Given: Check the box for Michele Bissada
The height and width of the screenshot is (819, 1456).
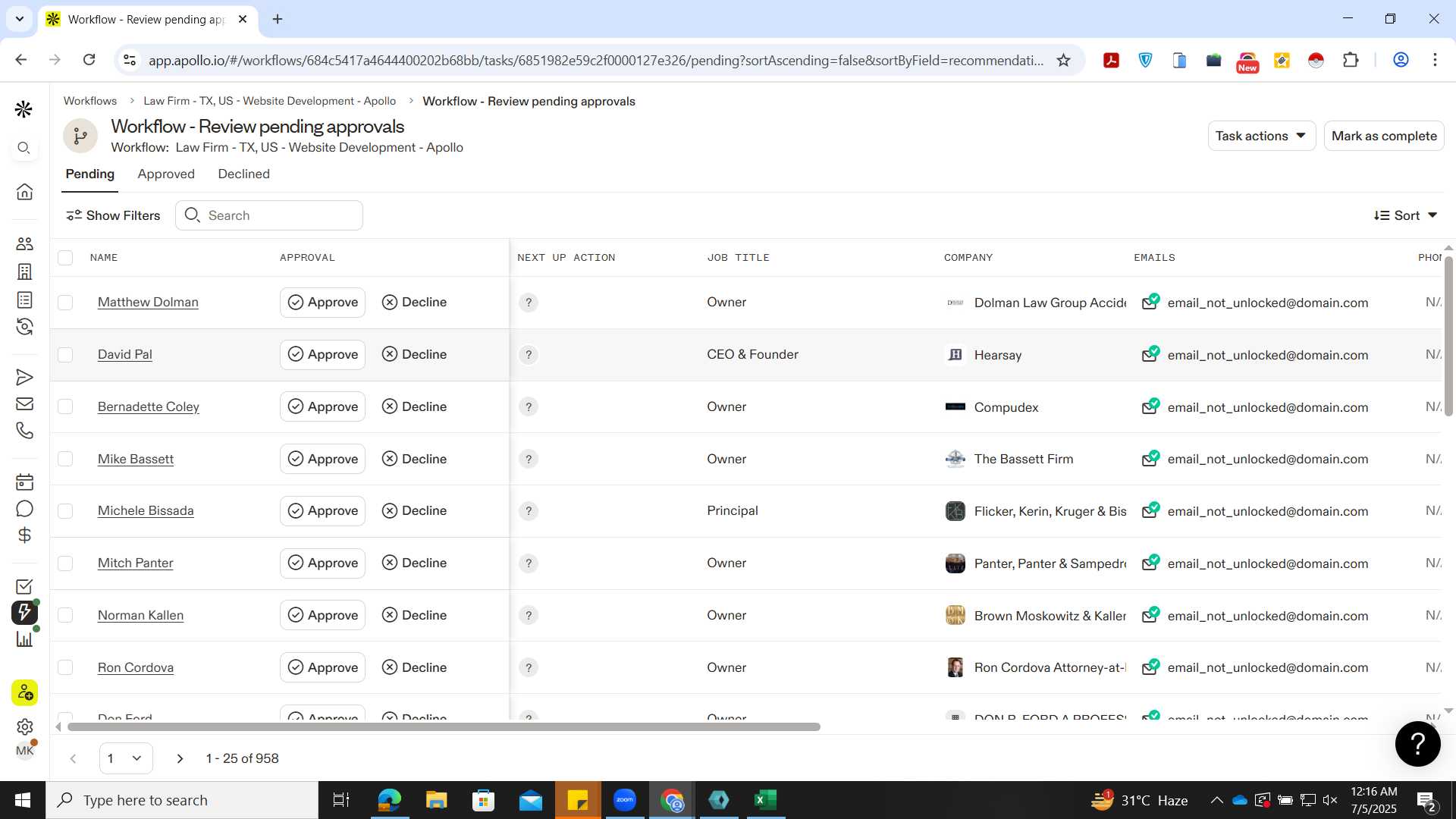Looking at the screenshot, I should click(65, 511).
